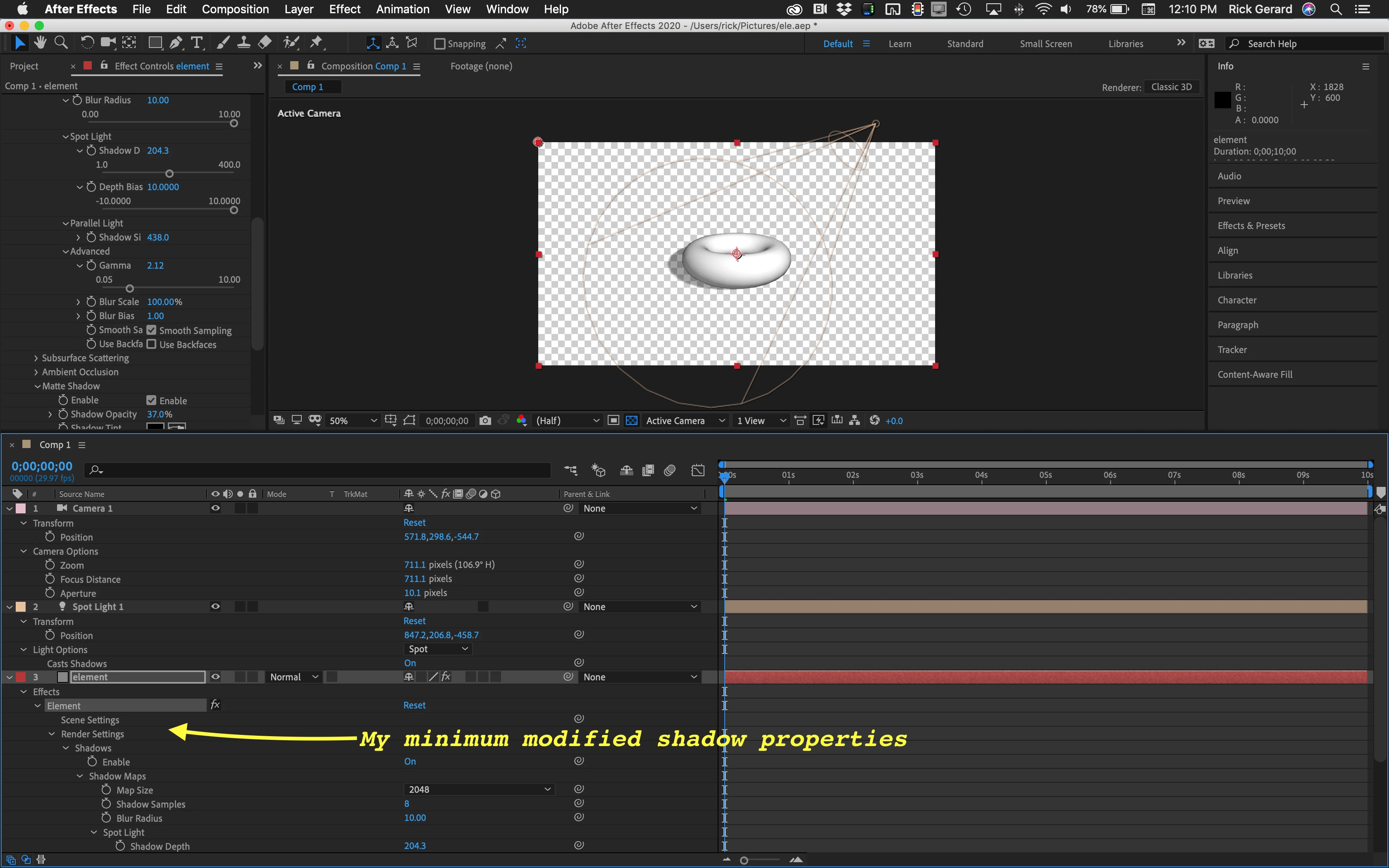
Task: Select the Hand tool
Action: tap(40, 43)
